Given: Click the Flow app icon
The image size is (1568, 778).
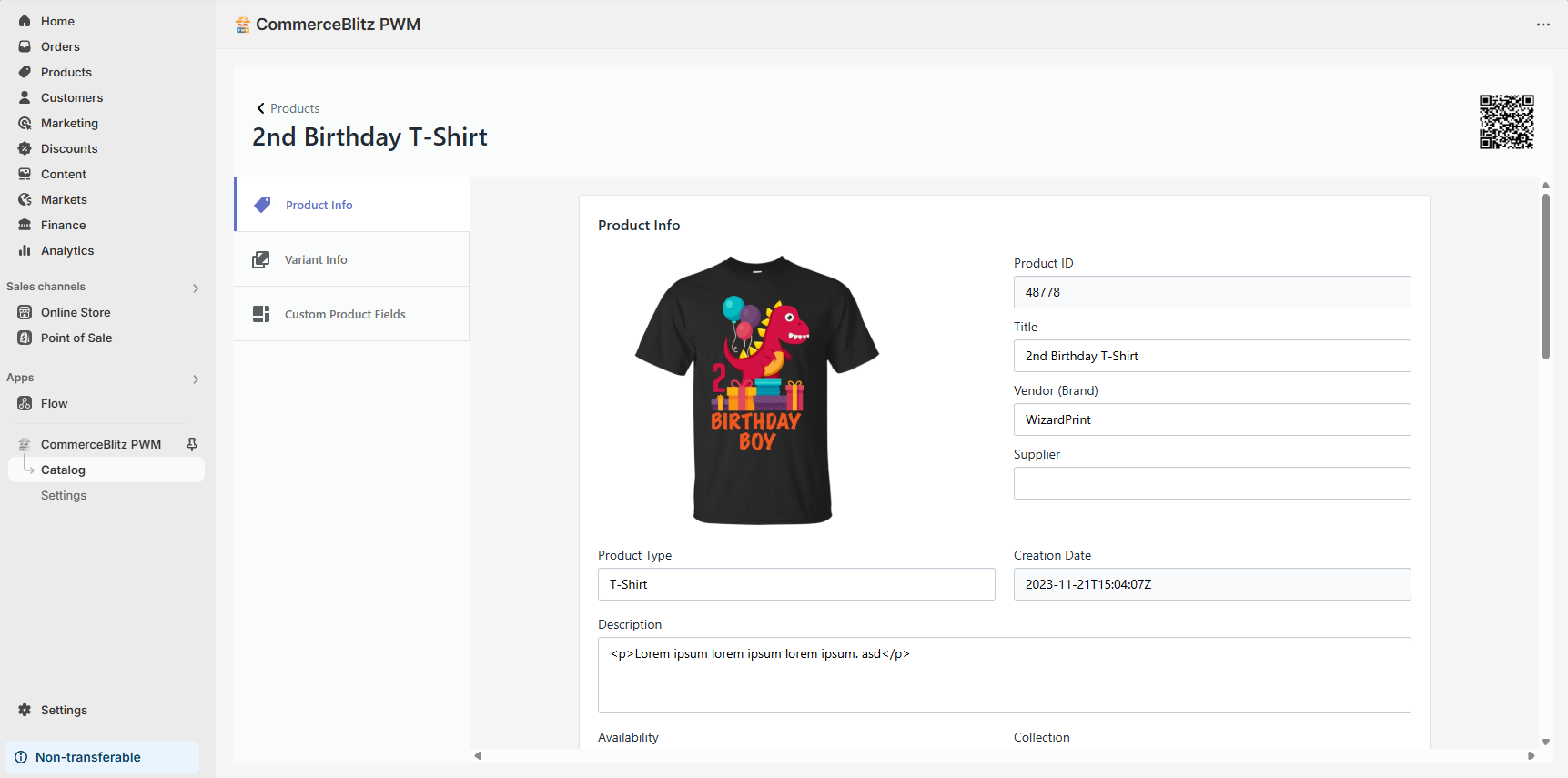Looking at the screenshot, I should click(x=25, y=403).
